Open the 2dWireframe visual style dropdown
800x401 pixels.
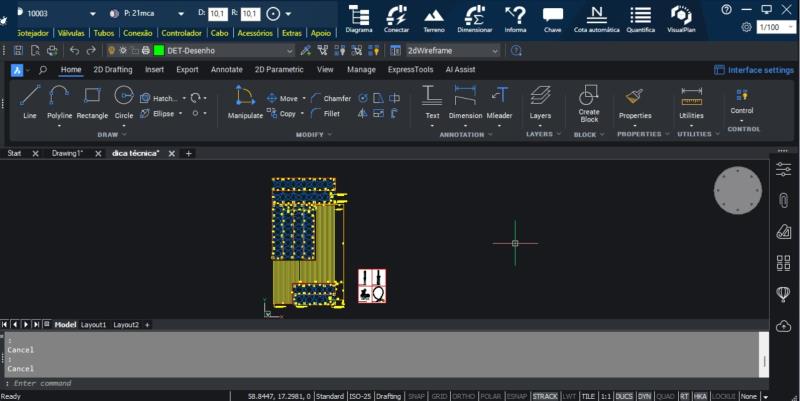click(x=492, y=50)
